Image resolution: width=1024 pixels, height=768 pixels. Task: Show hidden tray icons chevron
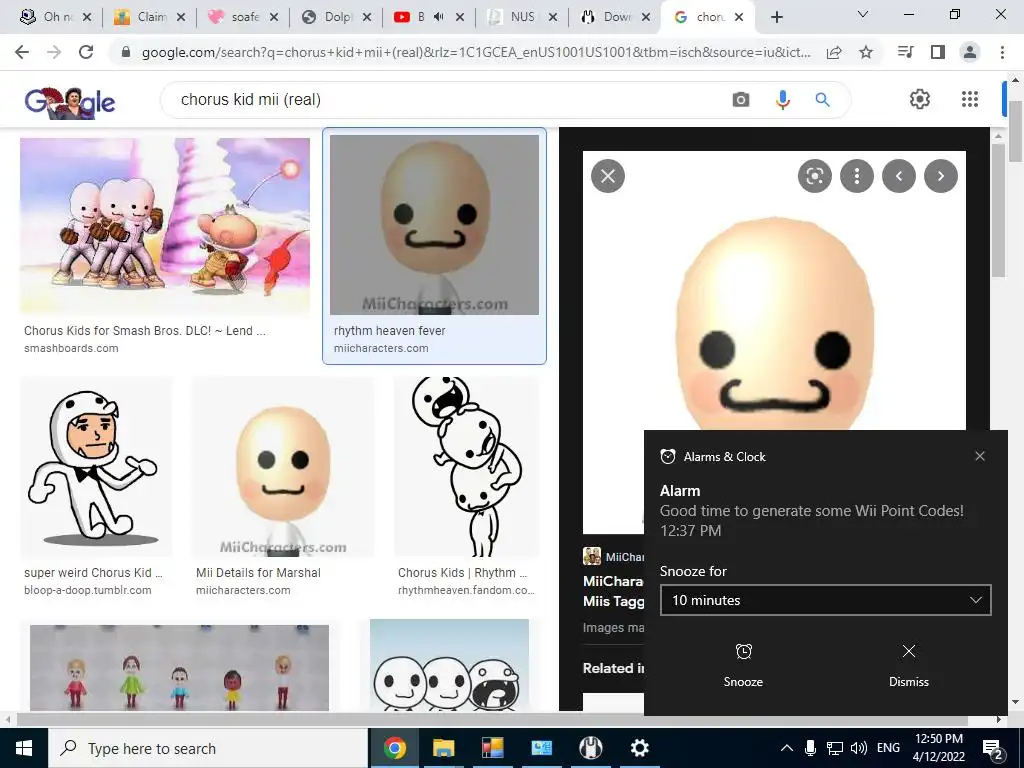click(x=787, y=748)
